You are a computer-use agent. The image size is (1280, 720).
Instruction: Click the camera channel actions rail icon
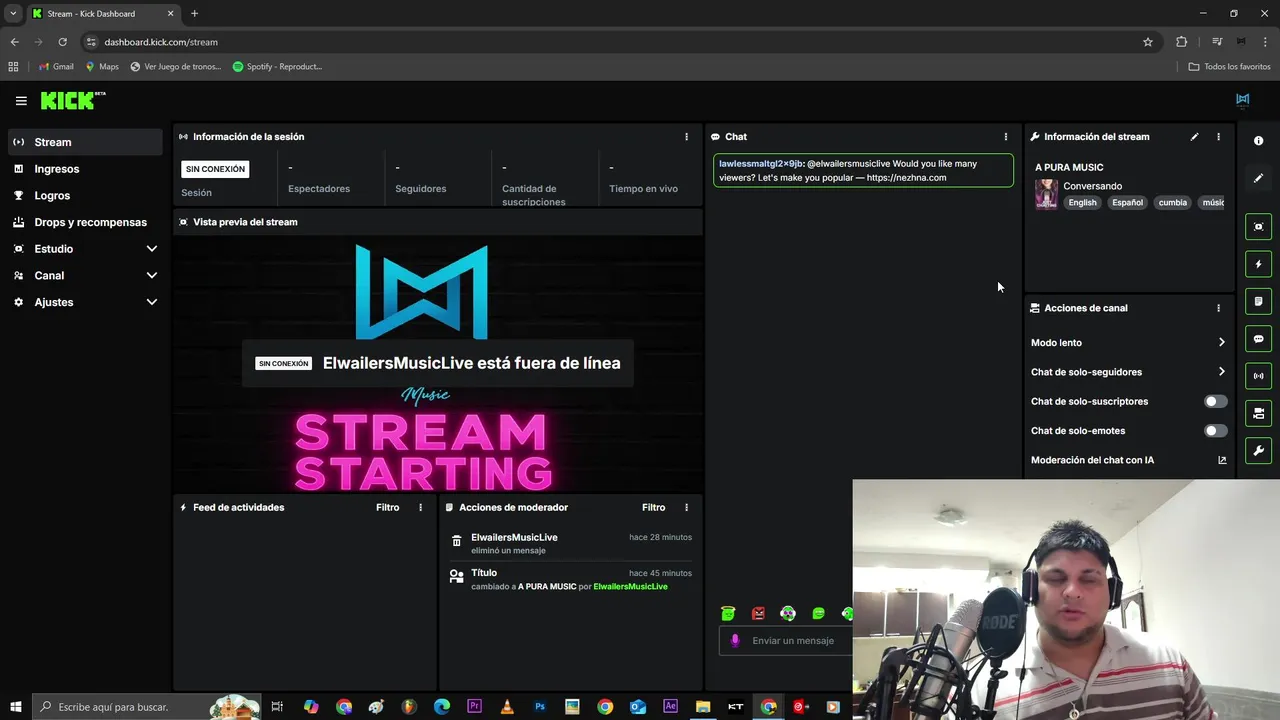point(1258,413)
